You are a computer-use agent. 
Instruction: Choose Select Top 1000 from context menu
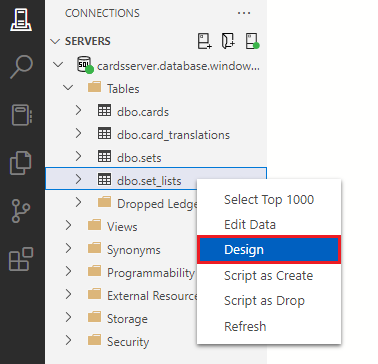tap(269, 200)
